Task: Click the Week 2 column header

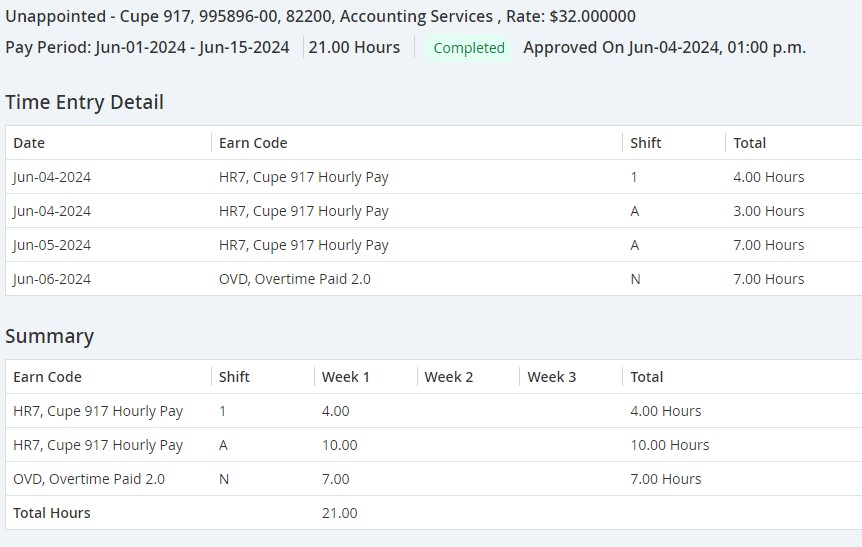Action: 449,377
